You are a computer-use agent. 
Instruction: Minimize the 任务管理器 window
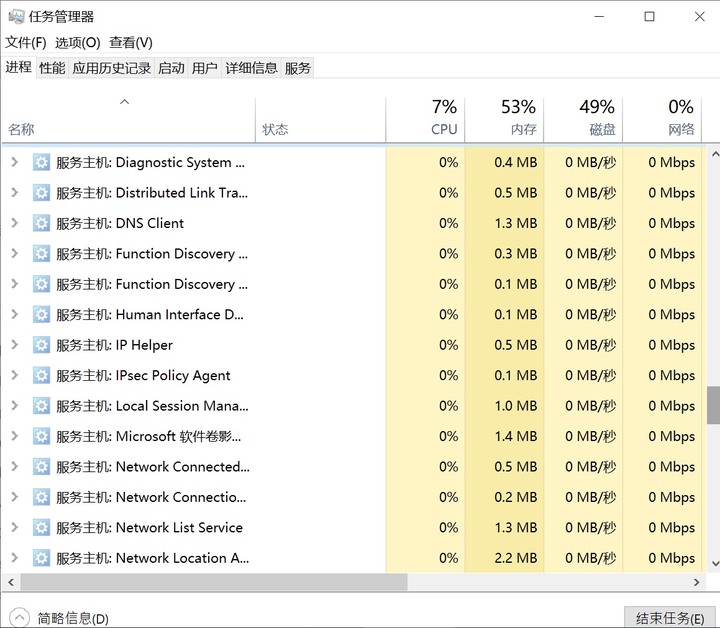(x=599, y=17)
